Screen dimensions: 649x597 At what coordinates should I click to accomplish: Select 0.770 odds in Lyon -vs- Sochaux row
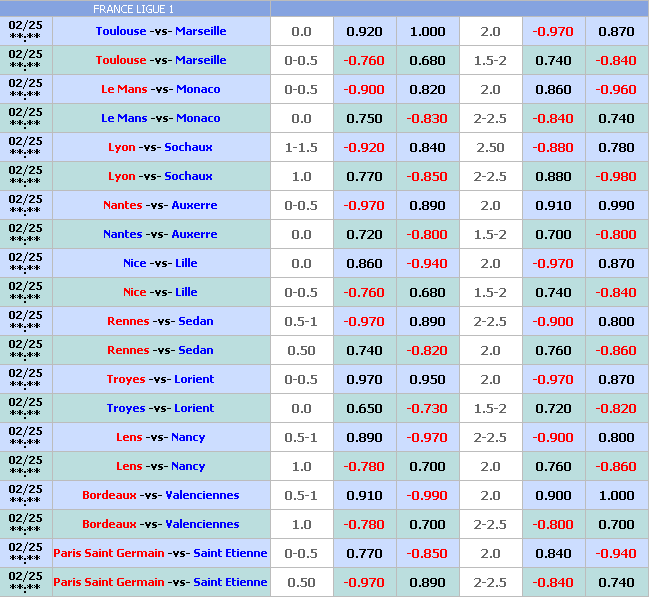[364, 176]
